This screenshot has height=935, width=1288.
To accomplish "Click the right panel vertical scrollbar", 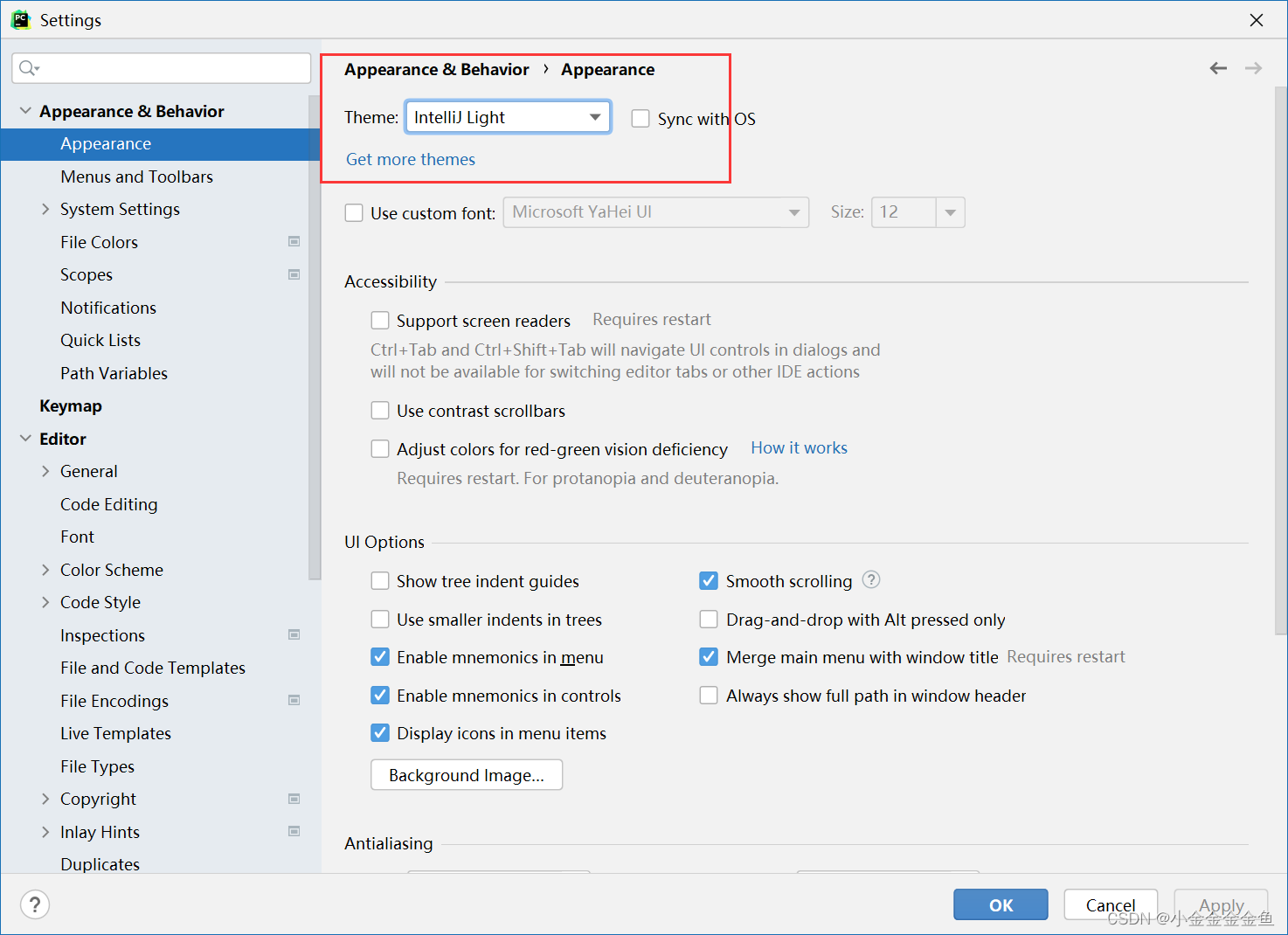I will pyautogui.click(x=1281, y=360).
